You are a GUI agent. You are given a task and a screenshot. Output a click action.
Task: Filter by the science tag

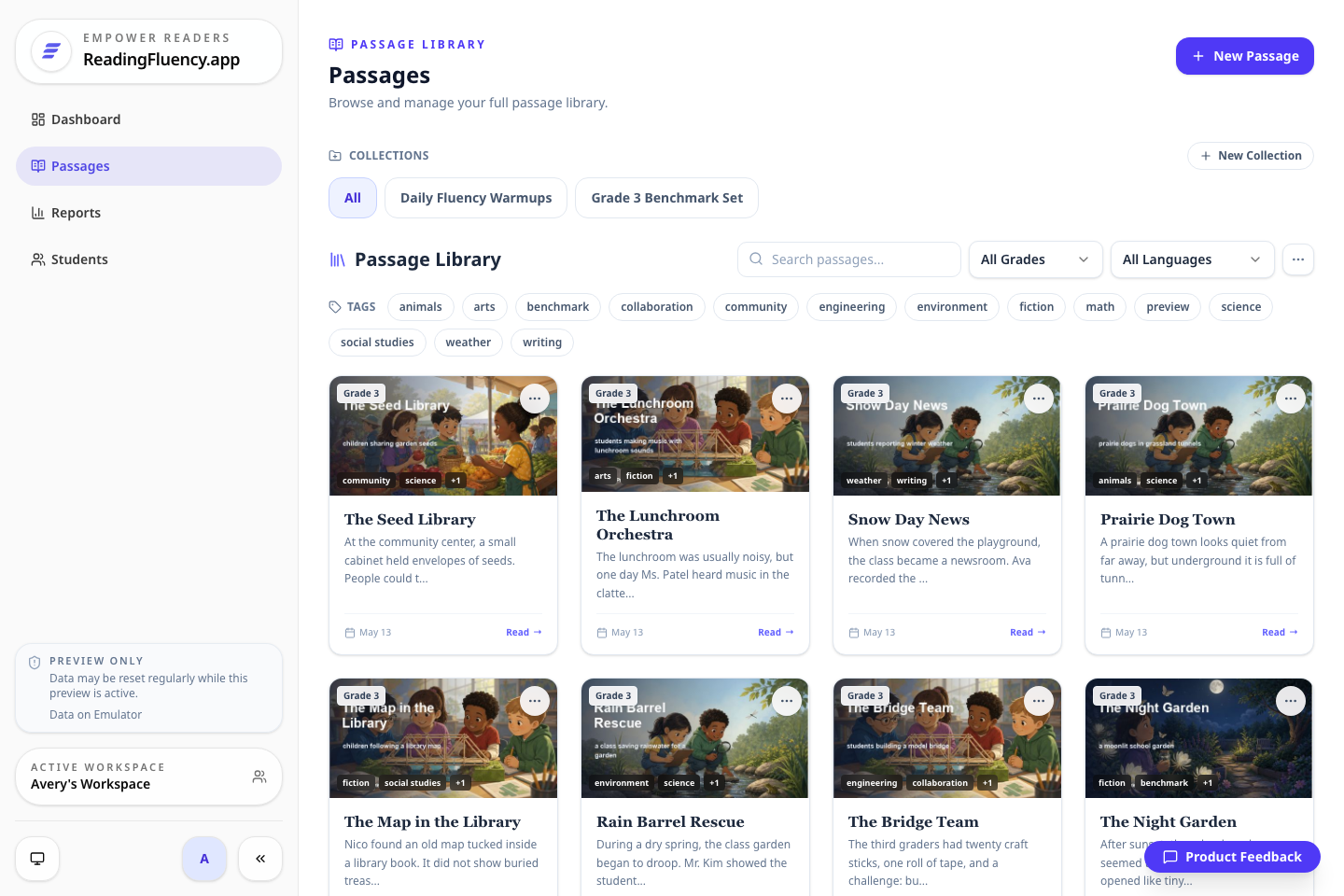click(1241, 307)
